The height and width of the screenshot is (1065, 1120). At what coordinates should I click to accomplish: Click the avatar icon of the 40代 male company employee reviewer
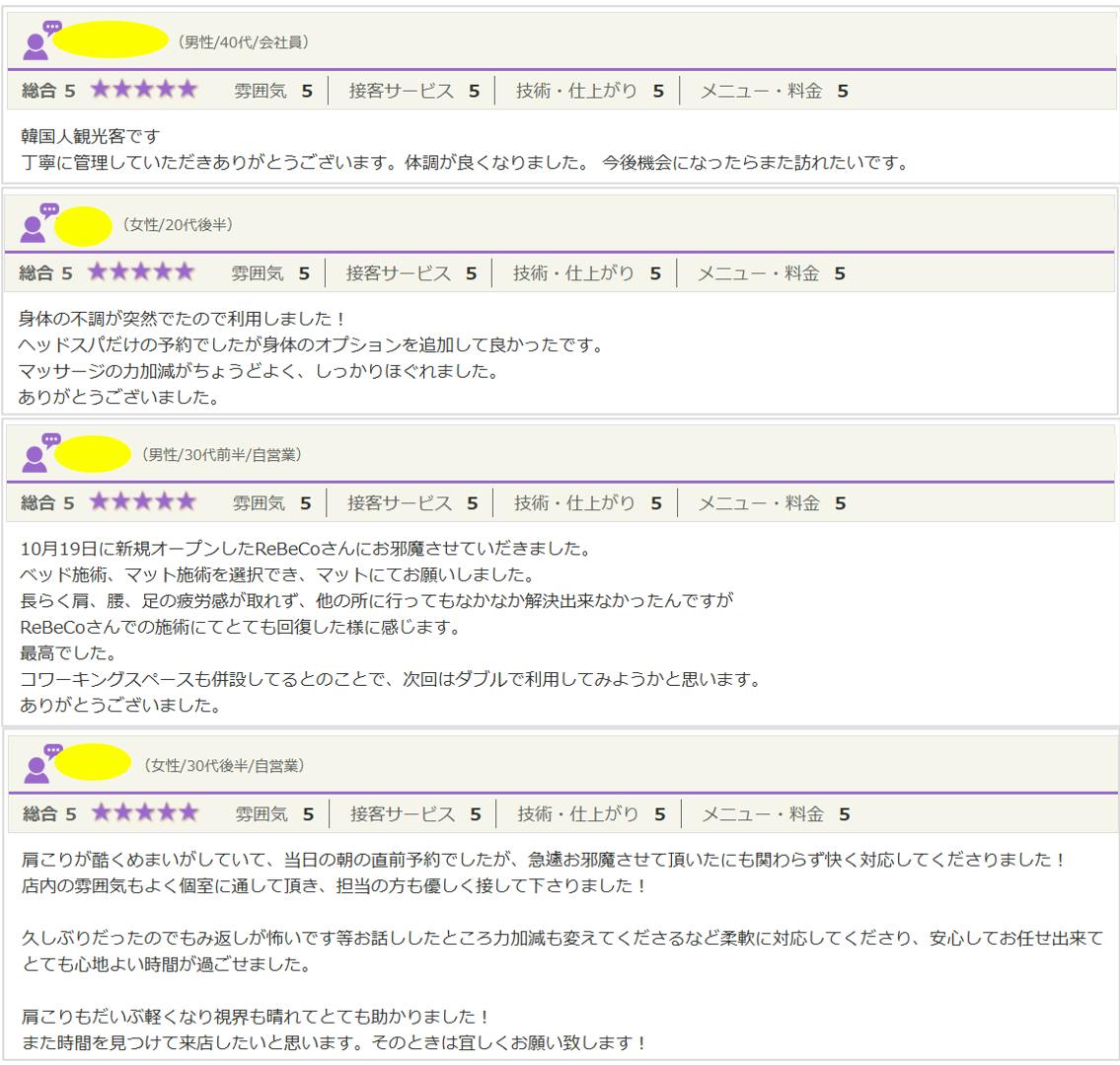[39, 41]
